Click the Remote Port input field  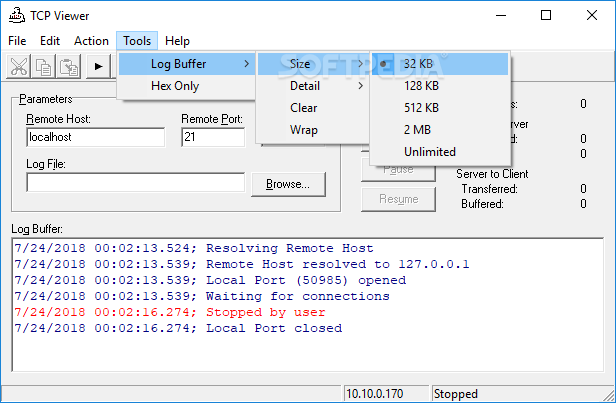pos(213,137)
